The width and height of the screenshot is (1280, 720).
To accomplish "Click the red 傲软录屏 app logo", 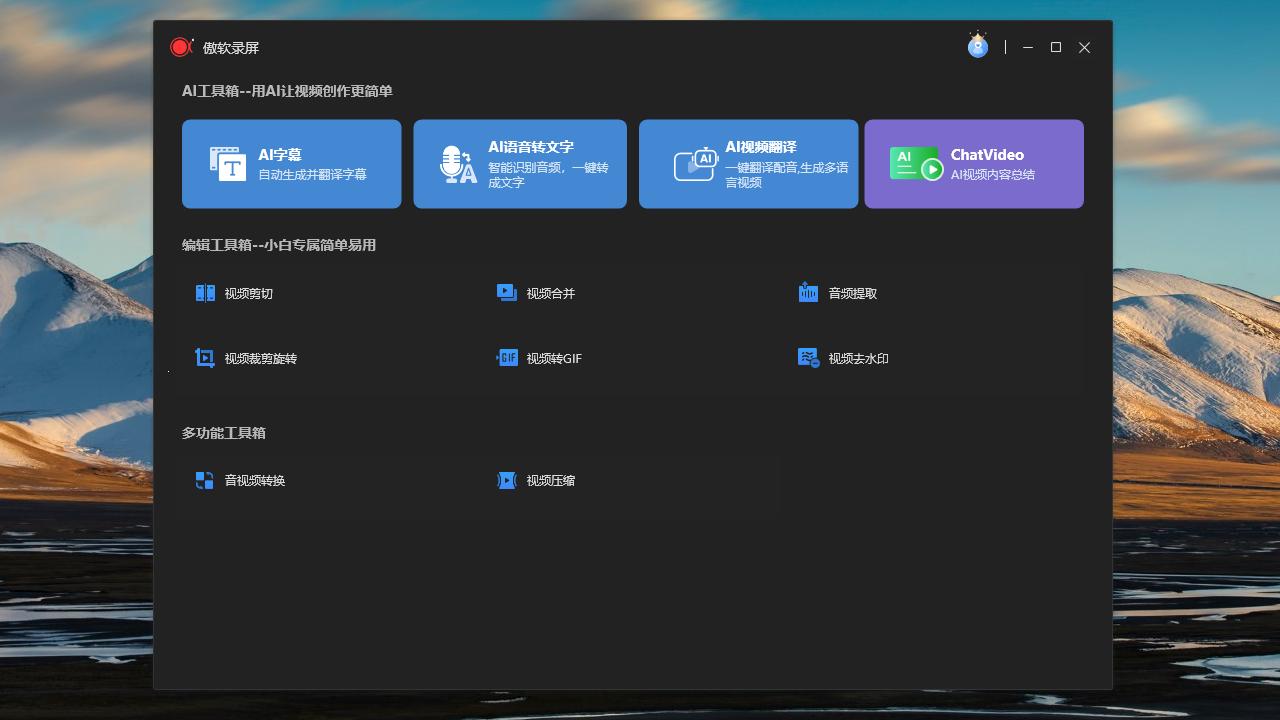I will (x=181, y=46).
